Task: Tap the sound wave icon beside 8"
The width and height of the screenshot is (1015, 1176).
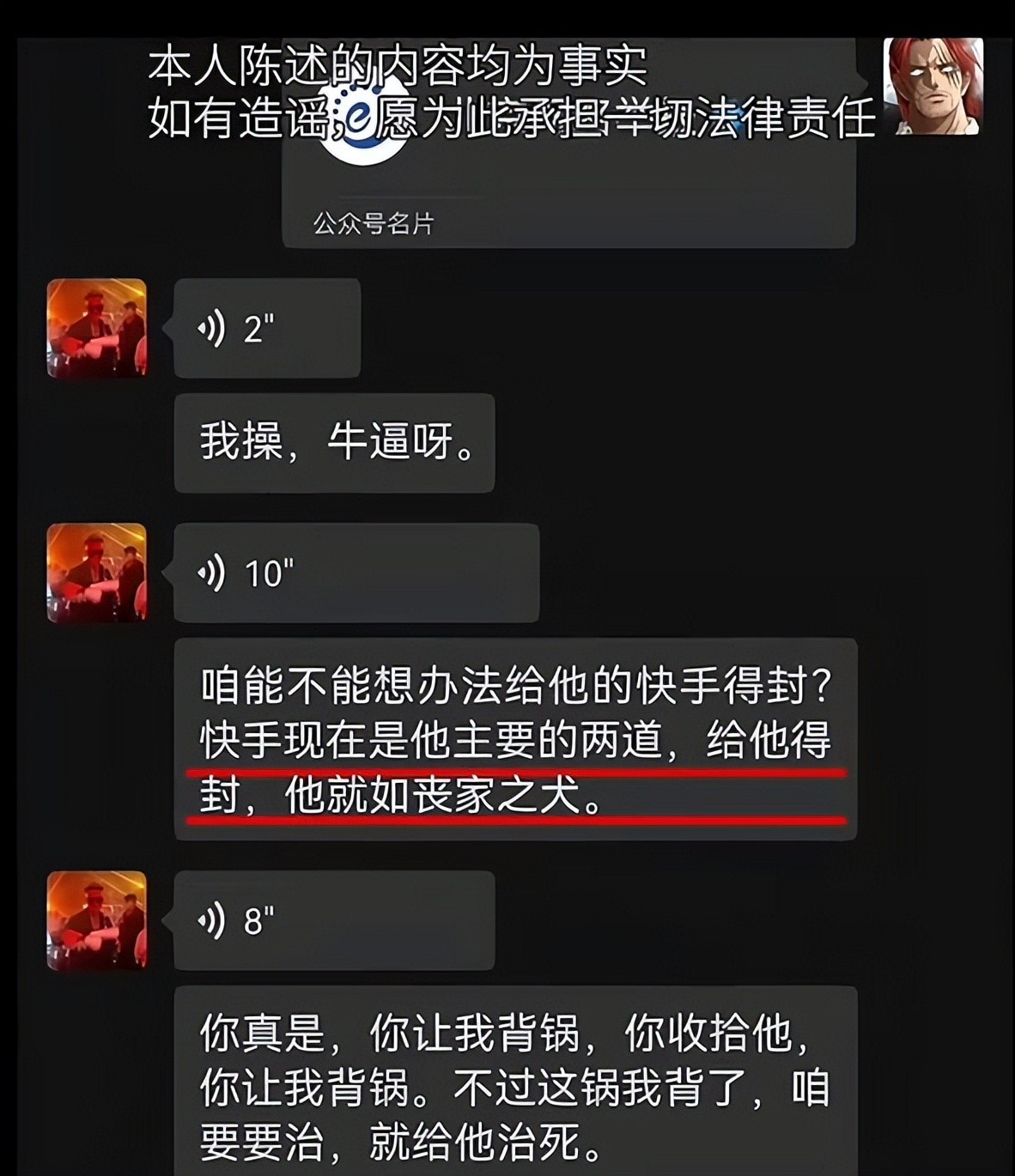Action: [x=212, y=920]
